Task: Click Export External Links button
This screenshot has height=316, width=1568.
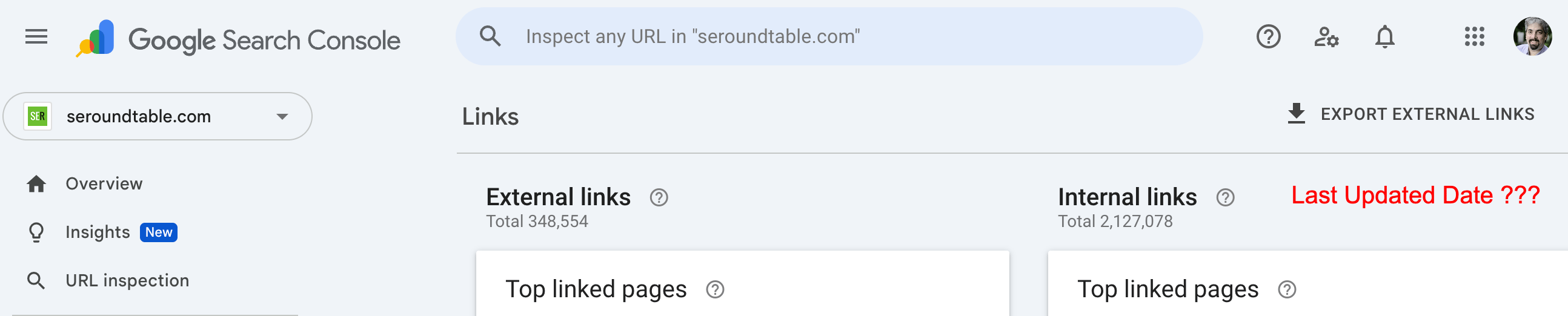Action: click(x=1410, y=114)
